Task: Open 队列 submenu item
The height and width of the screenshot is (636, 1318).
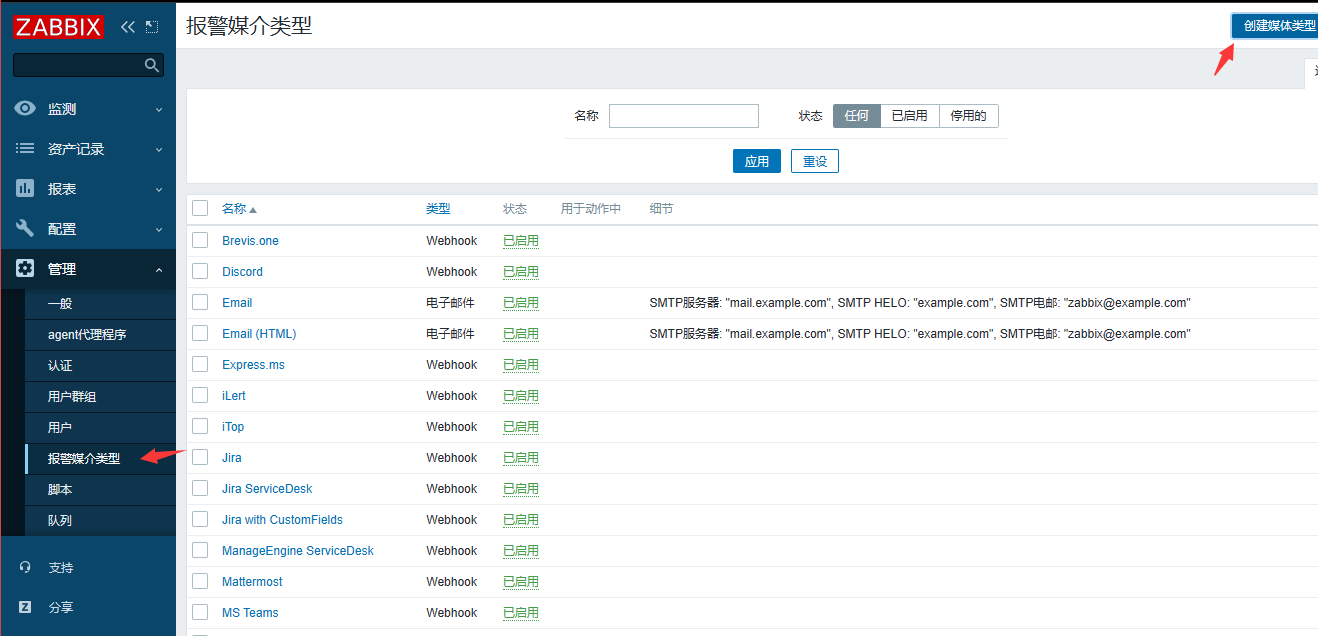Action: pyautogui.click(x=100, y=520)
